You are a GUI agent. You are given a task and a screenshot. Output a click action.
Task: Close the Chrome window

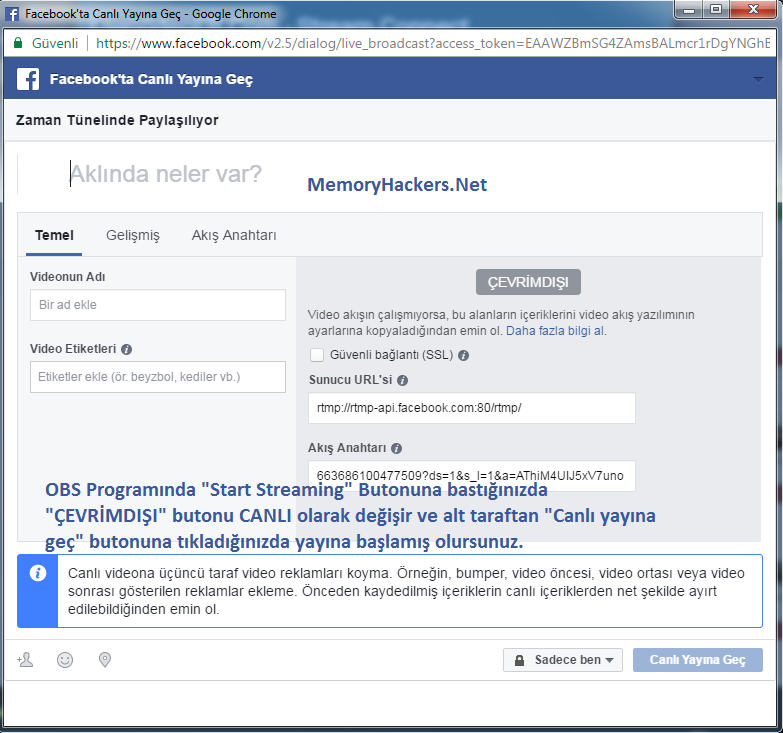753,9
